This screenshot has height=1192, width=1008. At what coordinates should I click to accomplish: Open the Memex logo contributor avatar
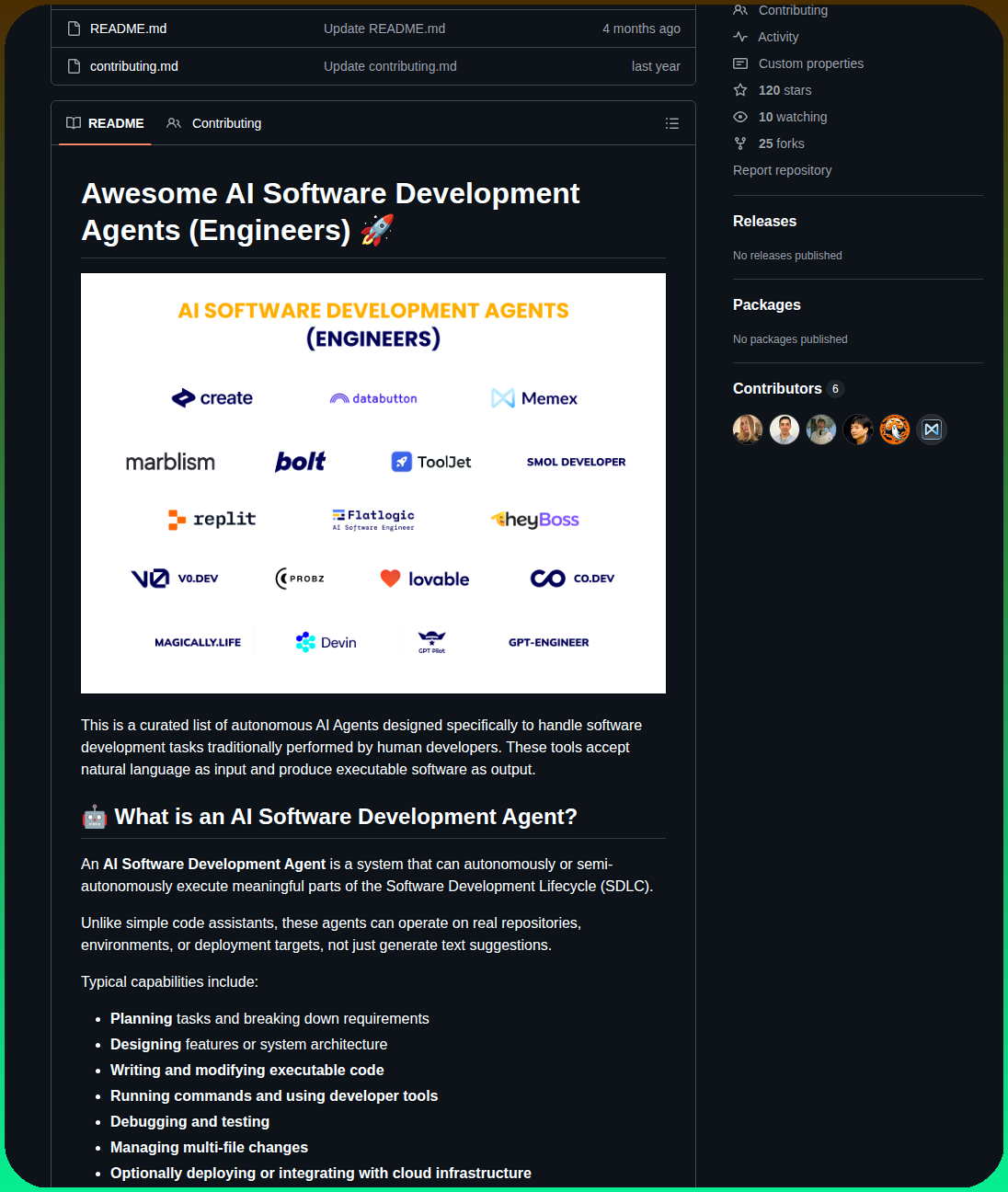coord(932,430)
